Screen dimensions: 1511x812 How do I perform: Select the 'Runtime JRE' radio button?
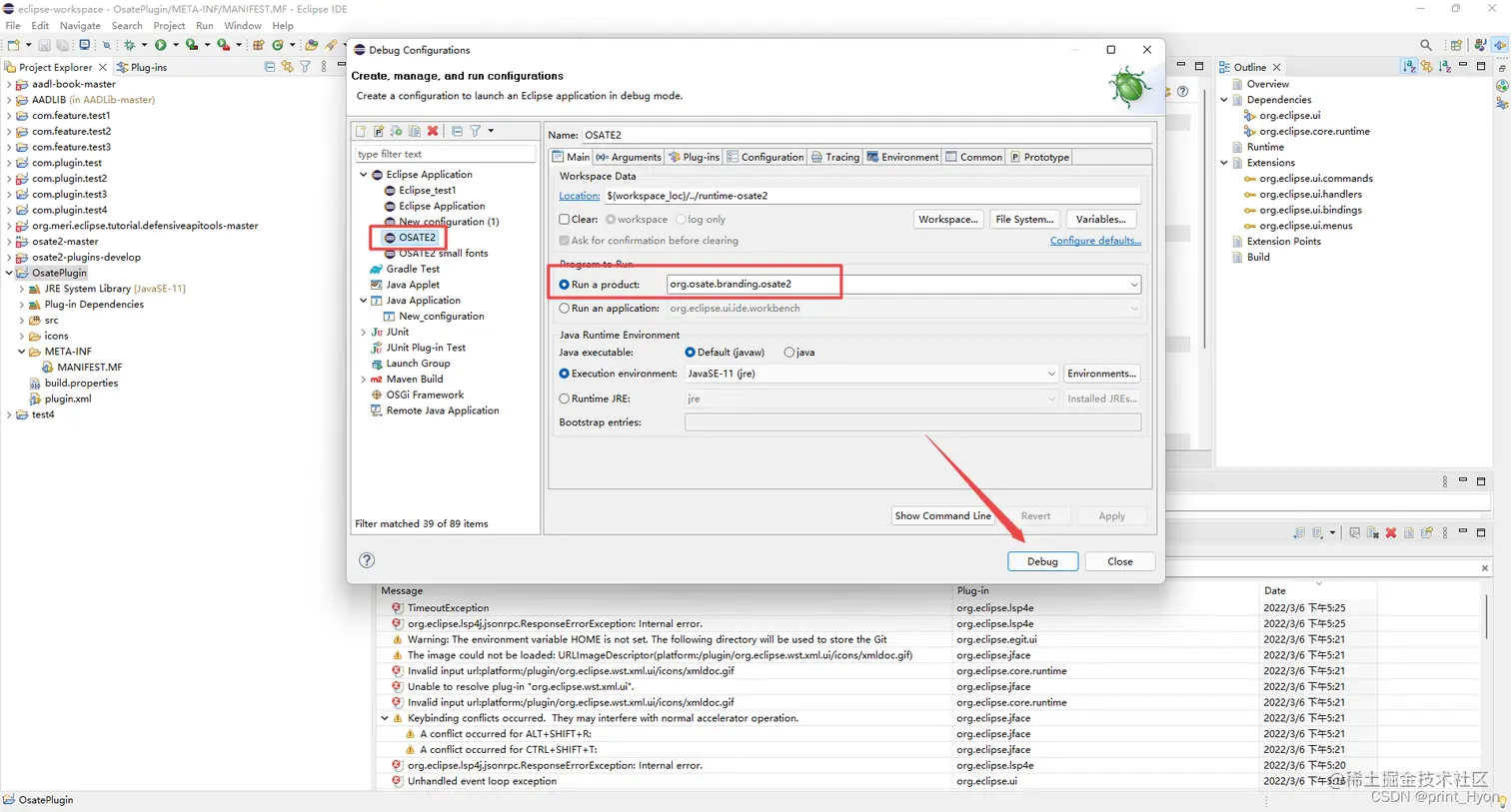[x=565, y=399]
